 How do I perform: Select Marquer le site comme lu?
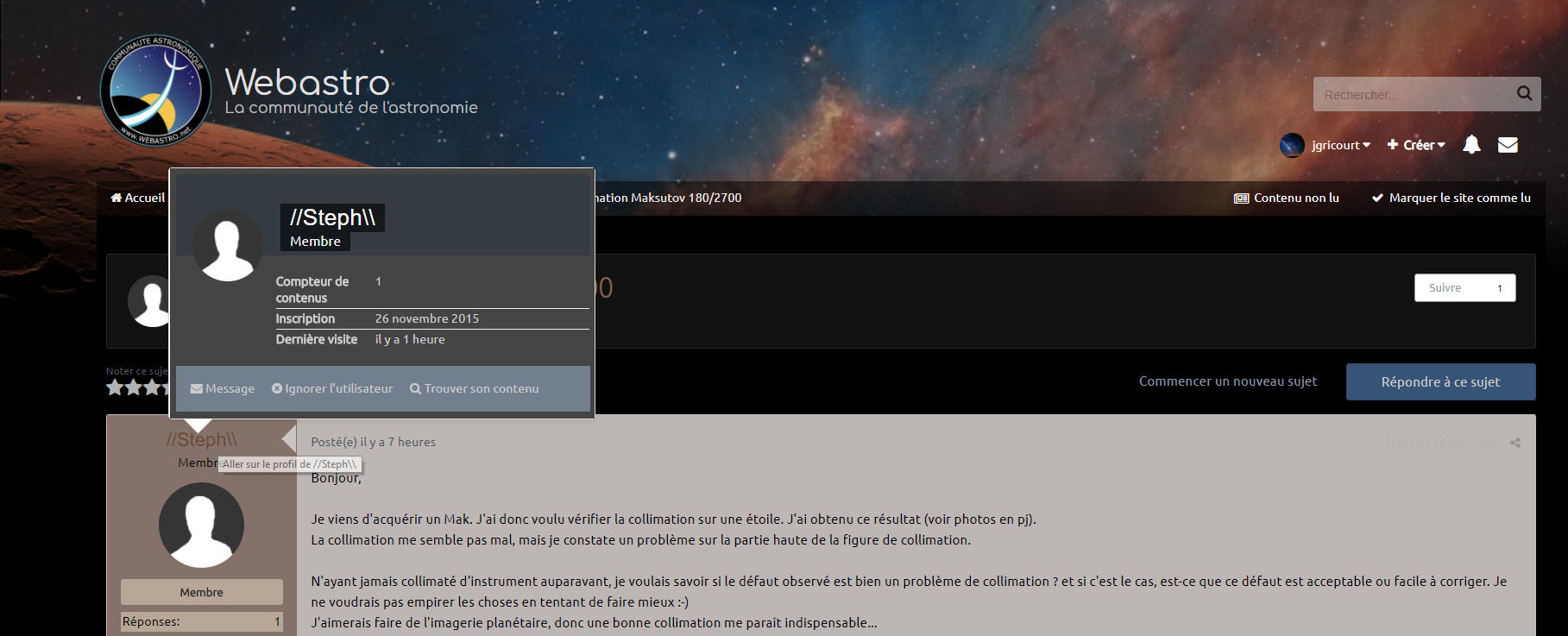pos(1452,198)
